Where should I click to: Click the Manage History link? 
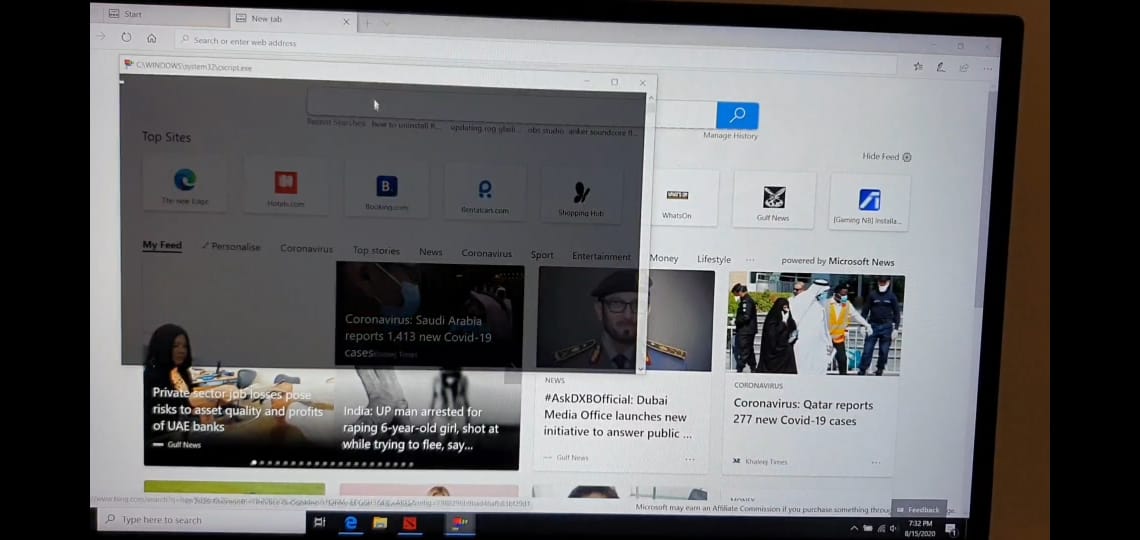[x=730, y=136]
